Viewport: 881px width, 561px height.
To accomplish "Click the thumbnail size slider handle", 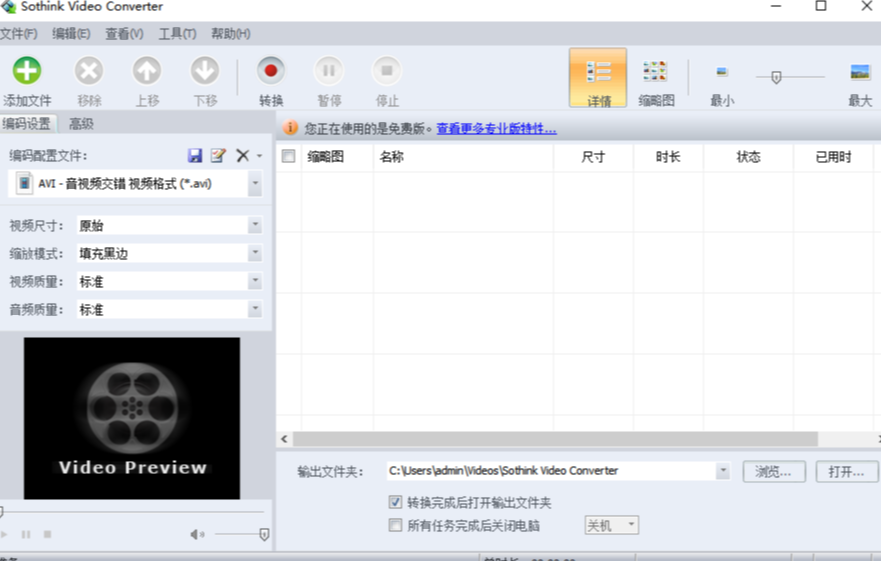I will pos(776,77).
